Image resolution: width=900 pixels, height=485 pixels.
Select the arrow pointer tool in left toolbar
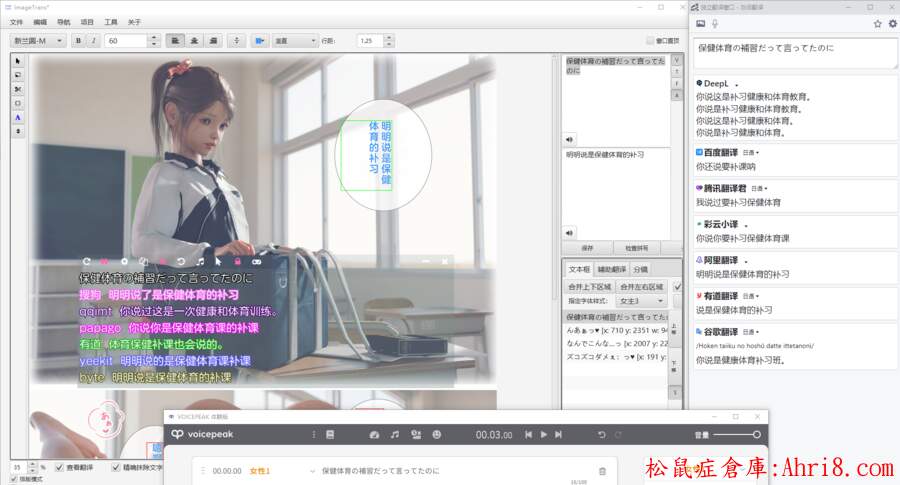click(18, 61)
